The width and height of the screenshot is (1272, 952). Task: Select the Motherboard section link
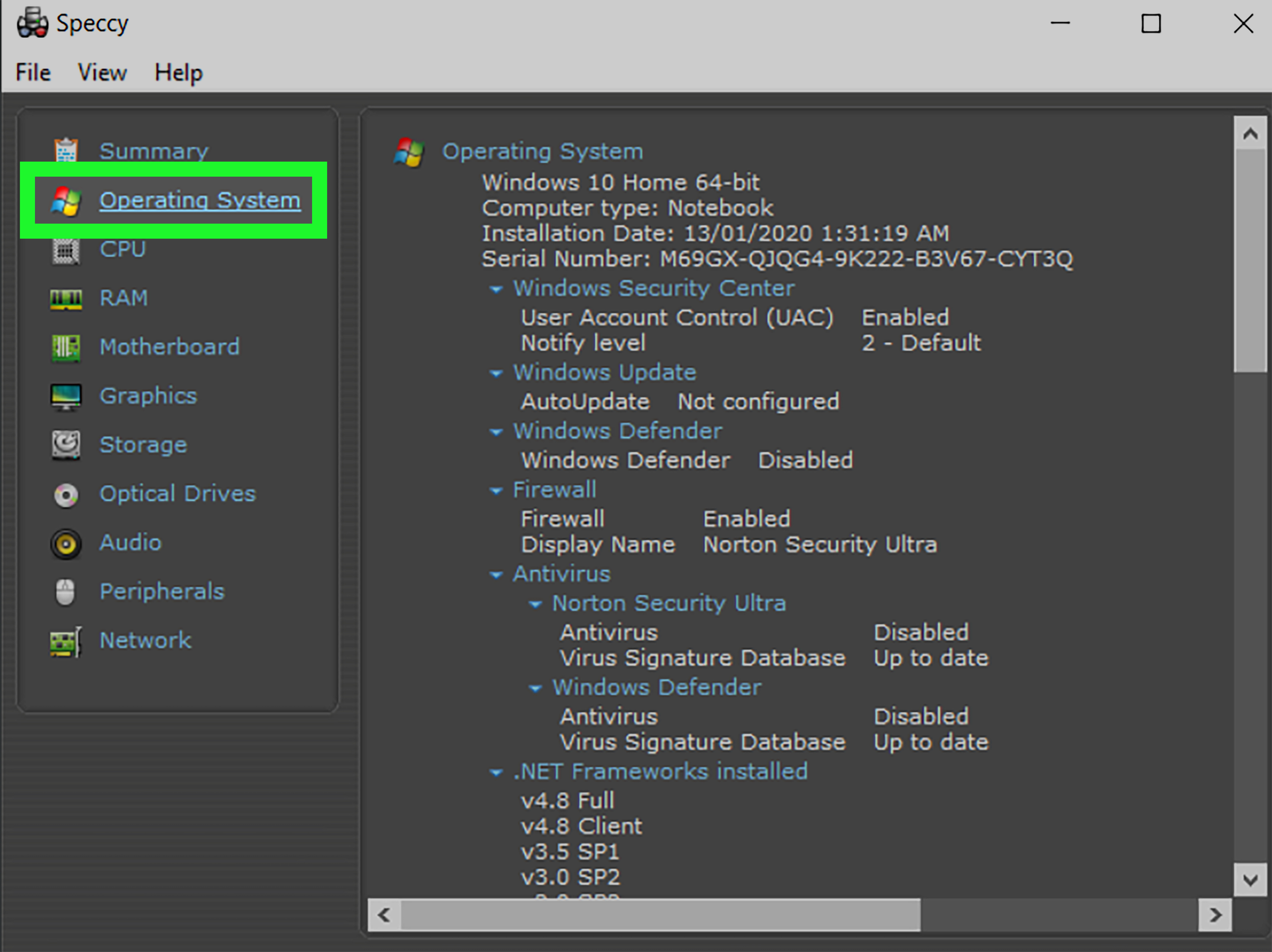170,347
